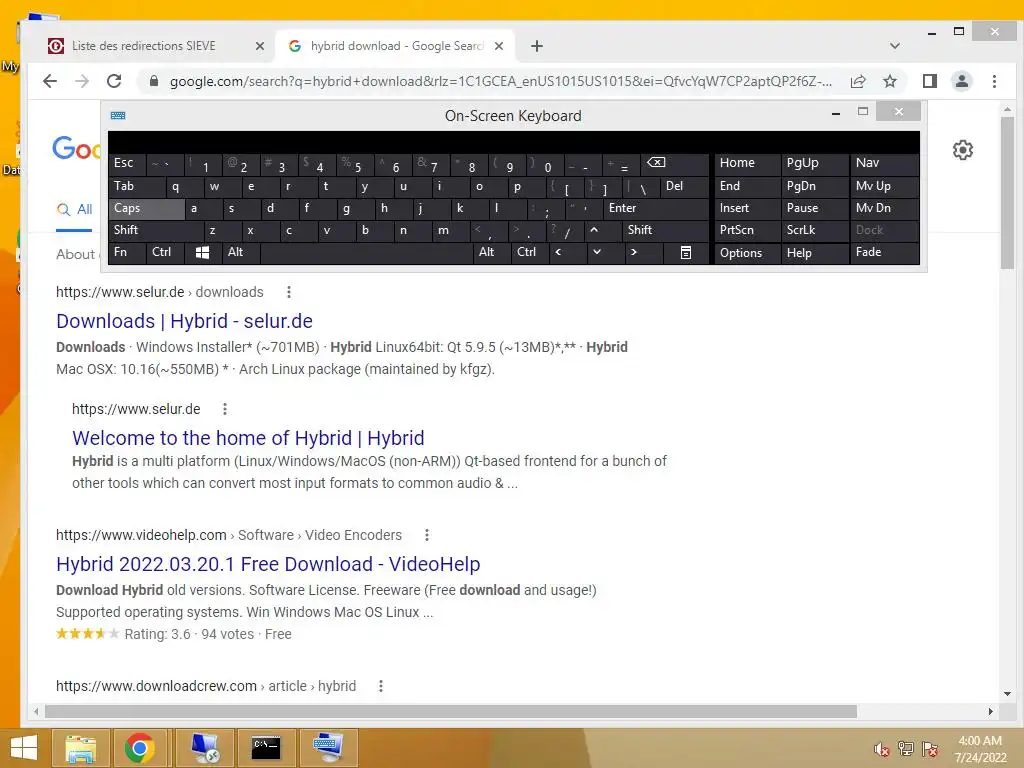
Task: Bookmark this page with the star icon
Action: pyautogui.click(x=889, y=81)
